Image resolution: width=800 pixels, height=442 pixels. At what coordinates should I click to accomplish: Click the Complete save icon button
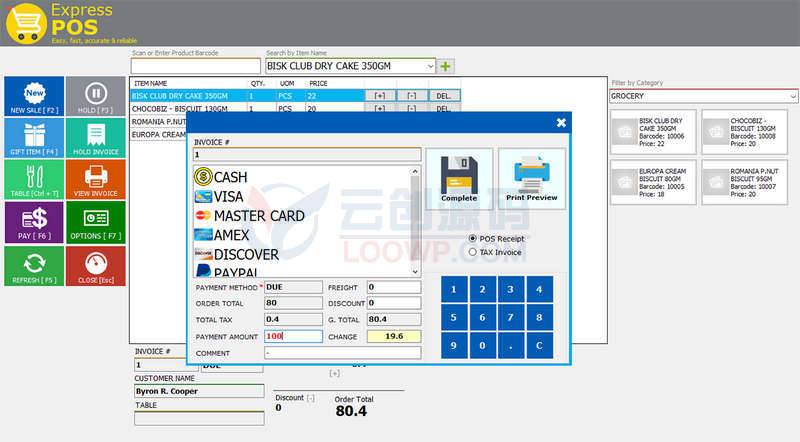coord(459,179)
